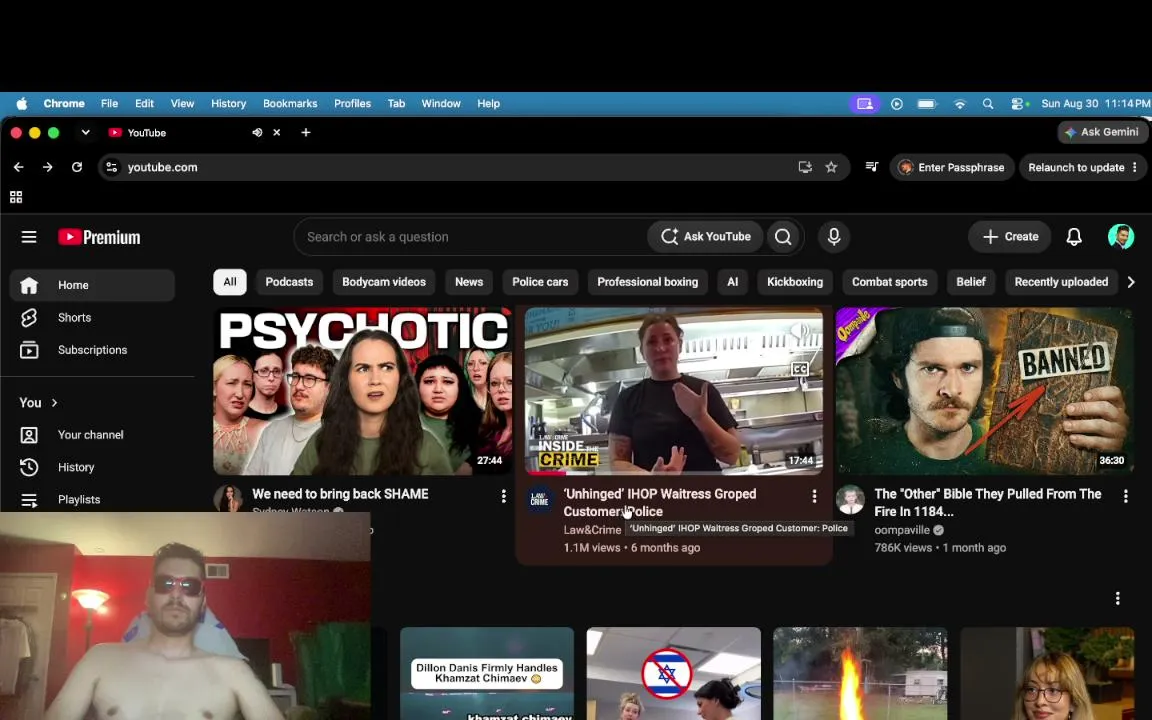Open the Law&Crime channel avatar

click(539, 500)
